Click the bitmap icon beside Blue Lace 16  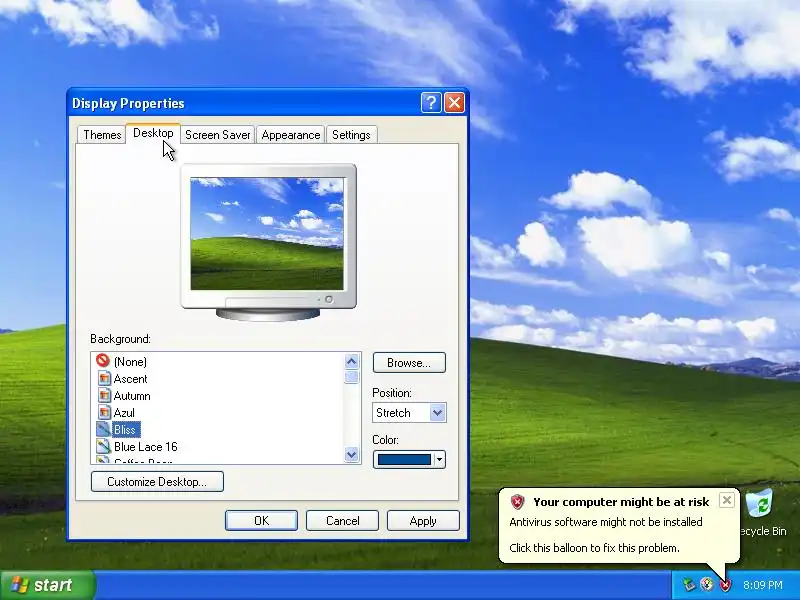(104, 447)
